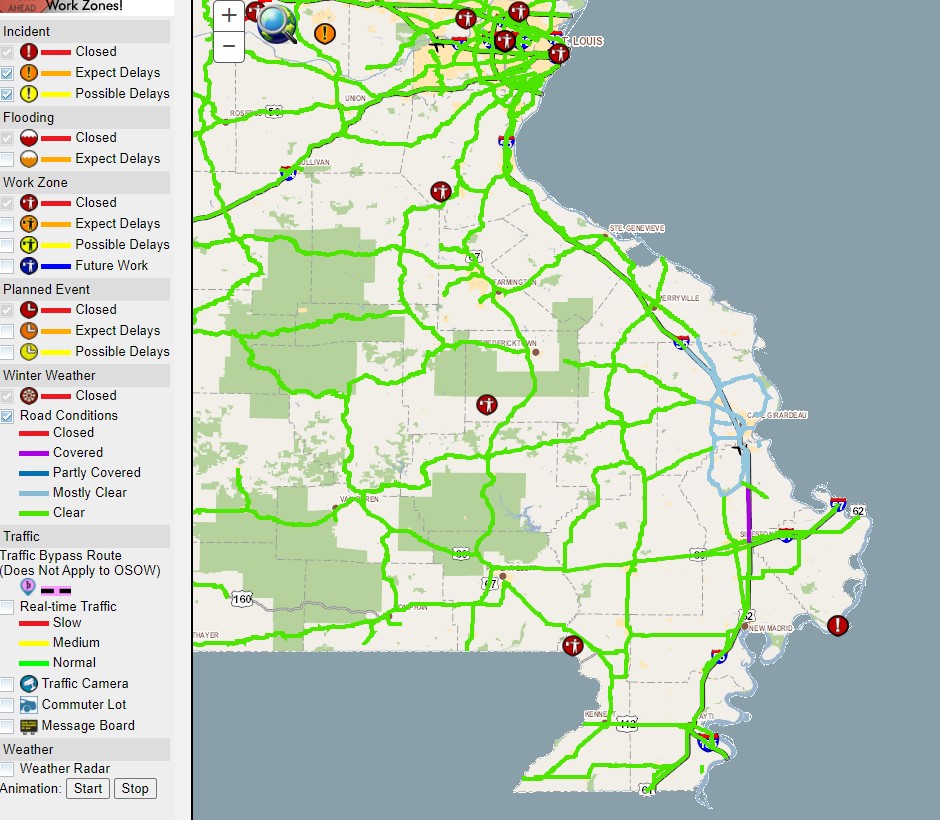
Task: Click the blue Future Work legend icon
Action: (29, 266)
